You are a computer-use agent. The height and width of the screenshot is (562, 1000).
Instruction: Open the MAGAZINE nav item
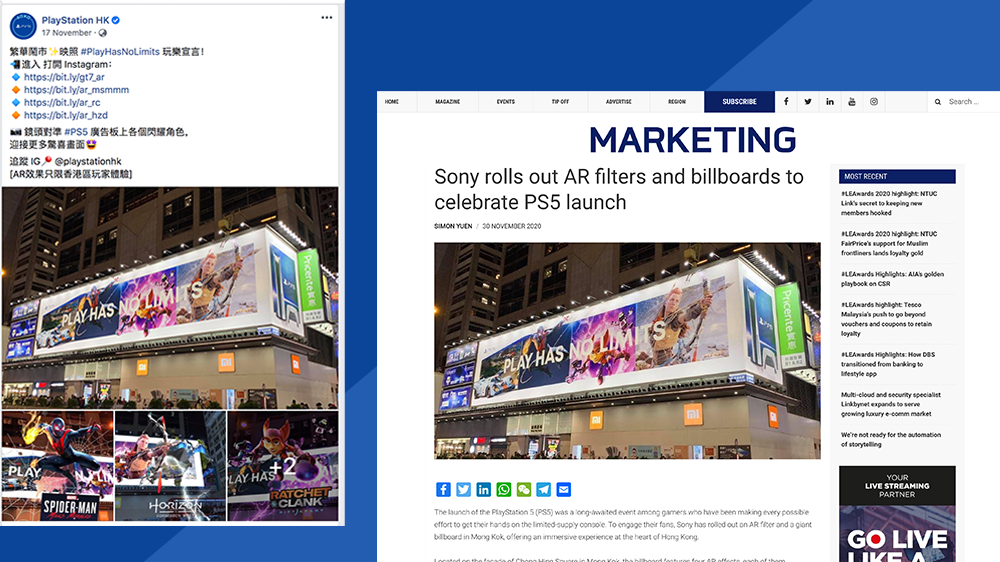click(447, 102)
